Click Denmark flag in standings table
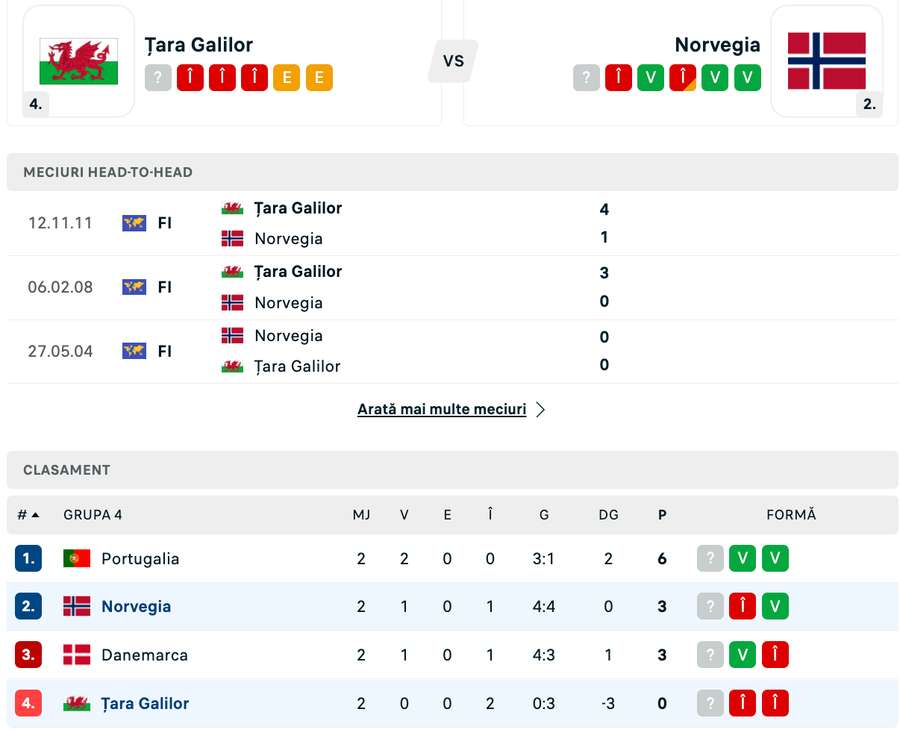Image resolution: width=900 pixels, height=730 pixels. (x=77, y=655)
